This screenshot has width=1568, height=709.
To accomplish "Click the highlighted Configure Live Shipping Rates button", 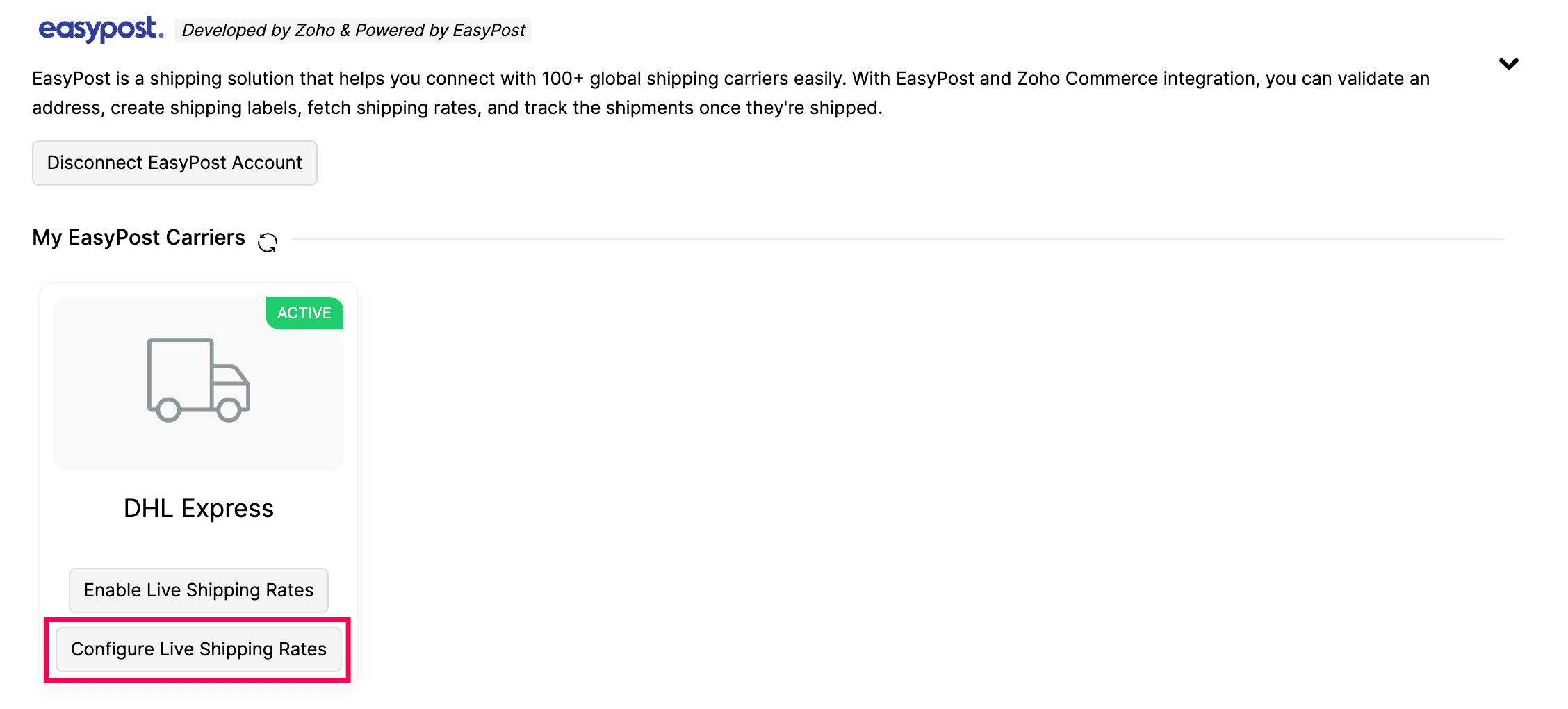I will click(x=198, y=649).
